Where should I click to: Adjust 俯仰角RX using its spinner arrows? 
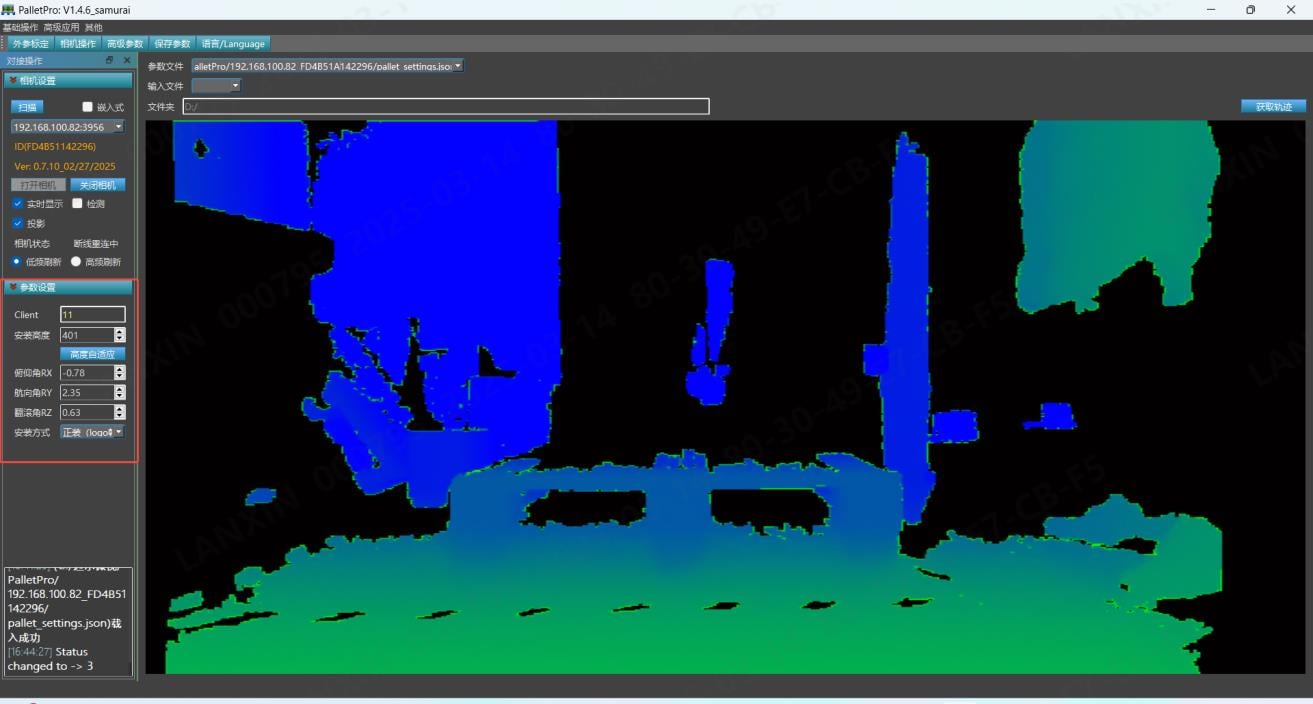pyautogui.click(x=120, y=373)
